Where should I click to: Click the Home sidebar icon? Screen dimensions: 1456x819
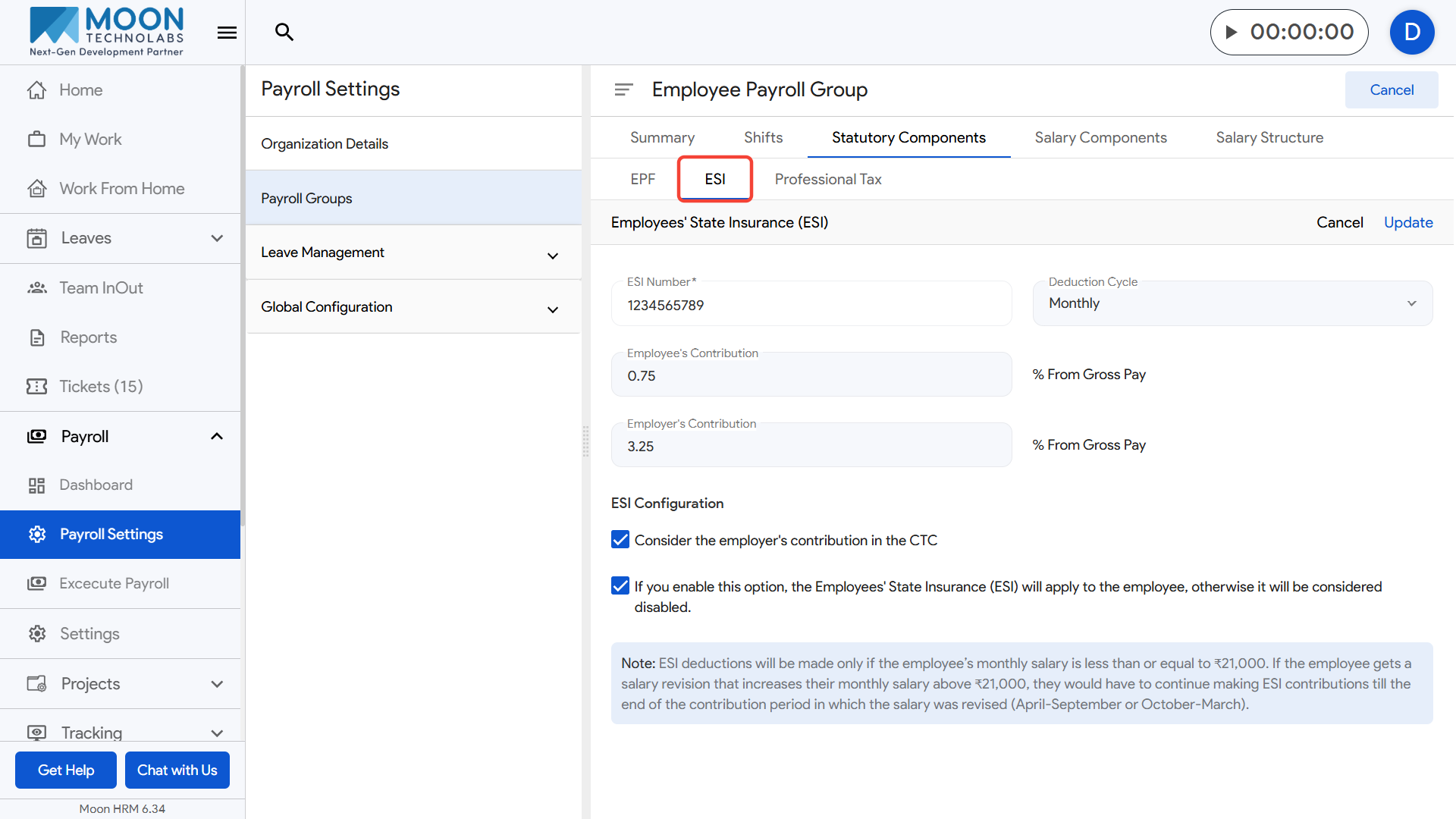36,90
